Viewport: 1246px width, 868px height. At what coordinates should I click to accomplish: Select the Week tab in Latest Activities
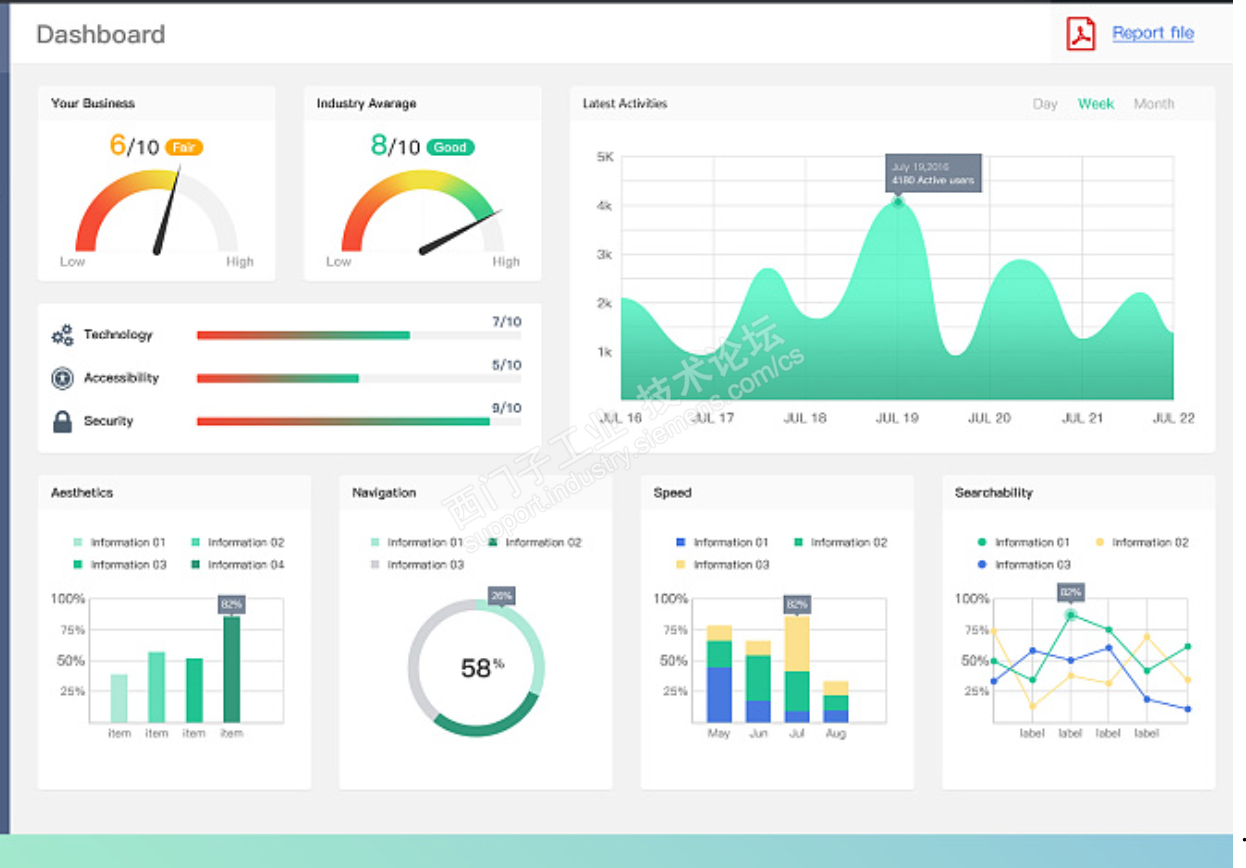tap(1096, 104)
